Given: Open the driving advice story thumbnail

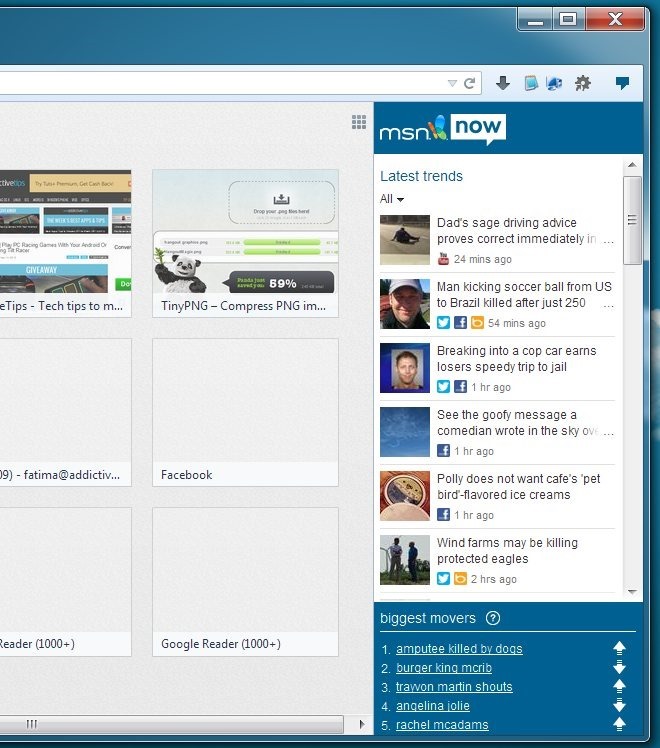Looking at the screenshot, I should (404, 239).
